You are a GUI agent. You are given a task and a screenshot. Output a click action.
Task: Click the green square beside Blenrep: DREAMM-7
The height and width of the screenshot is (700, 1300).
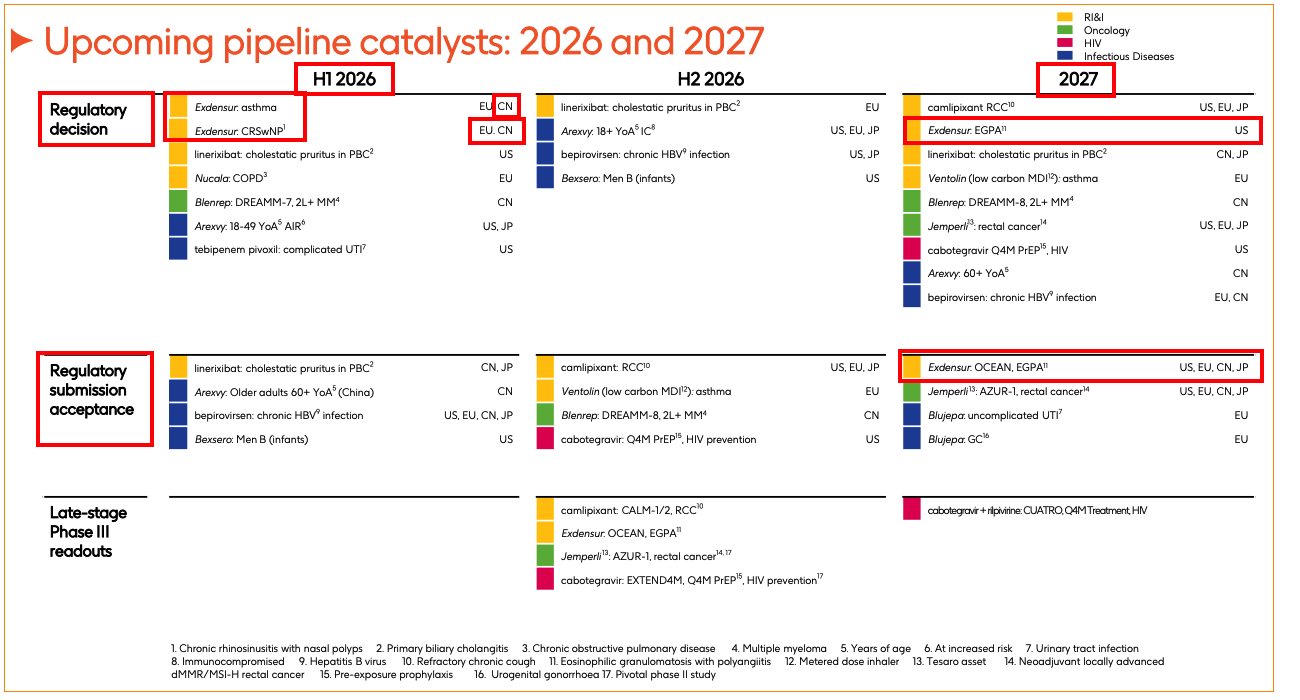tap(178, 202)
